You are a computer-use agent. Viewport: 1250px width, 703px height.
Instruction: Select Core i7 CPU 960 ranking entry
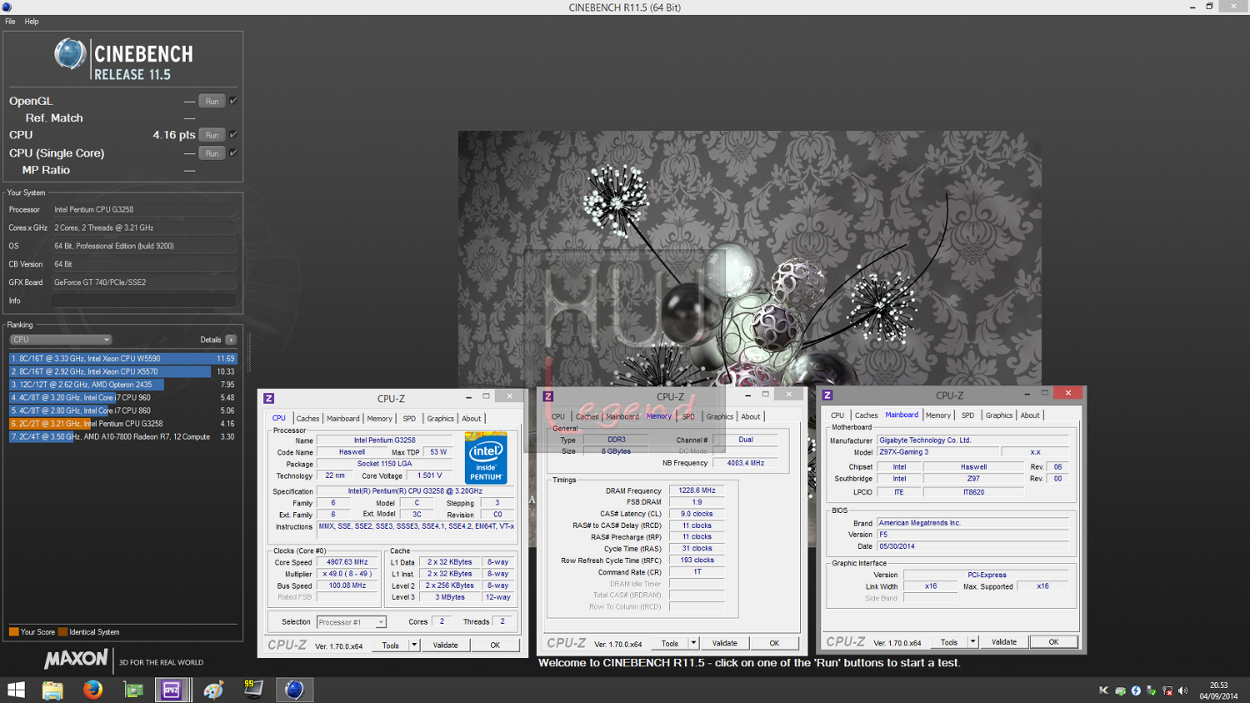[123, 397]
